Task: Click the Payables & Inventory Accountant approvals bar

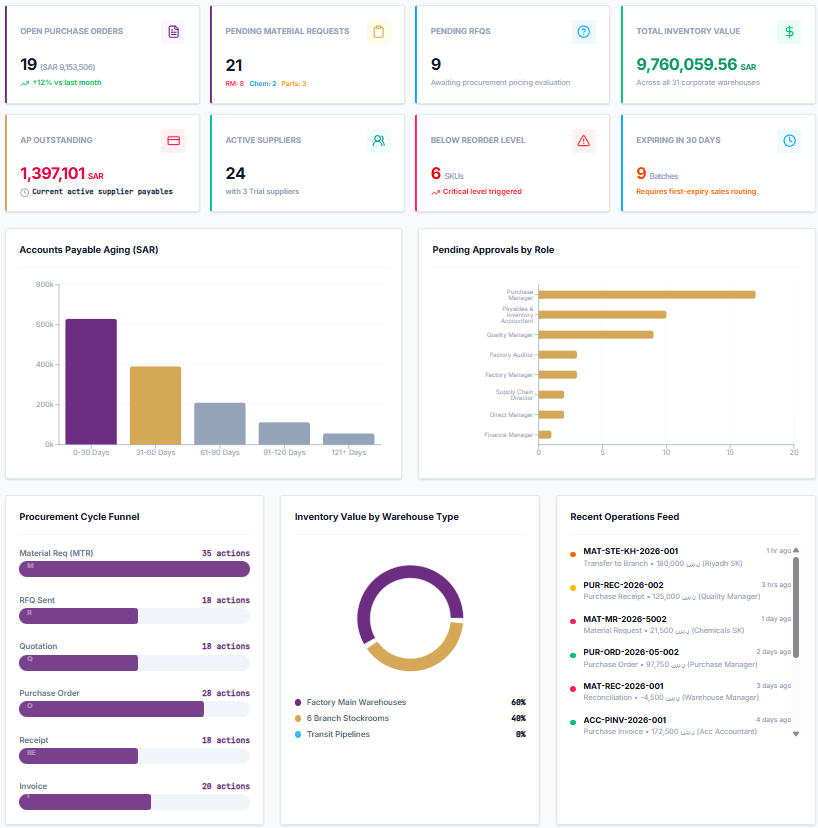Action: (602, 315)
